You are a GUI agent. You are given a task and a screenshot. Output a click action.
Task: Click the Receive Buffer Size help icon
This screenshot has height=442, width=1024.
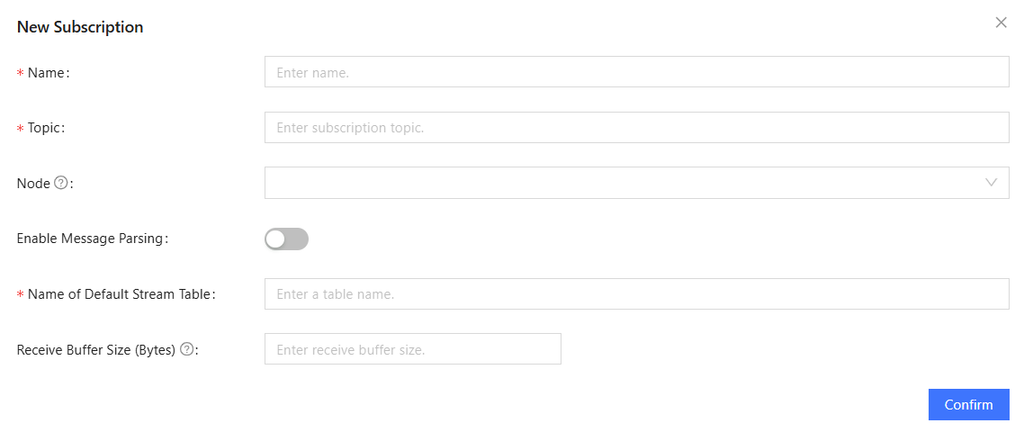(x=187, y=349)
